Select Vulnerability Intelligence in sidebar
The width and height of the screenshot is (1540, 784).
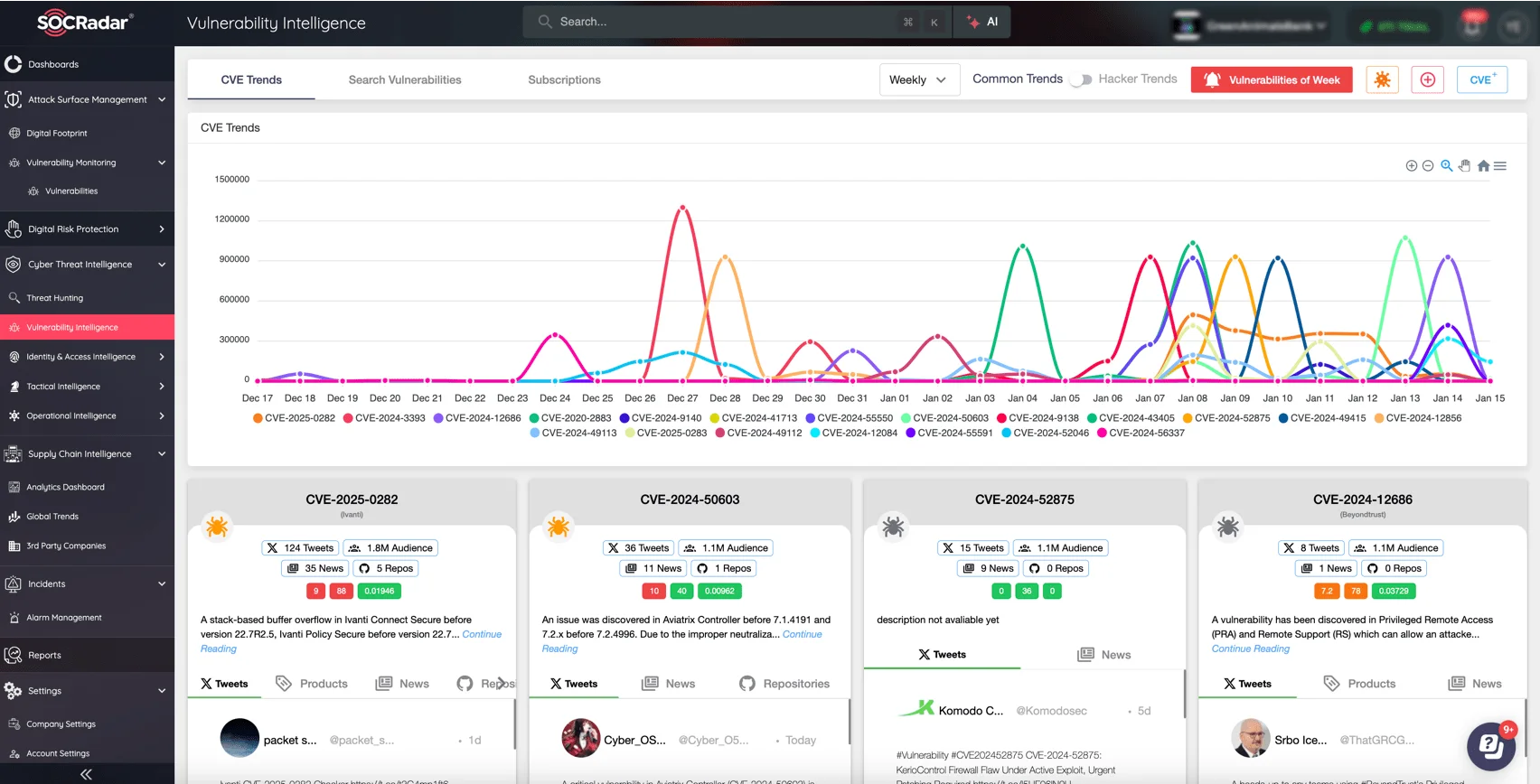87,327
